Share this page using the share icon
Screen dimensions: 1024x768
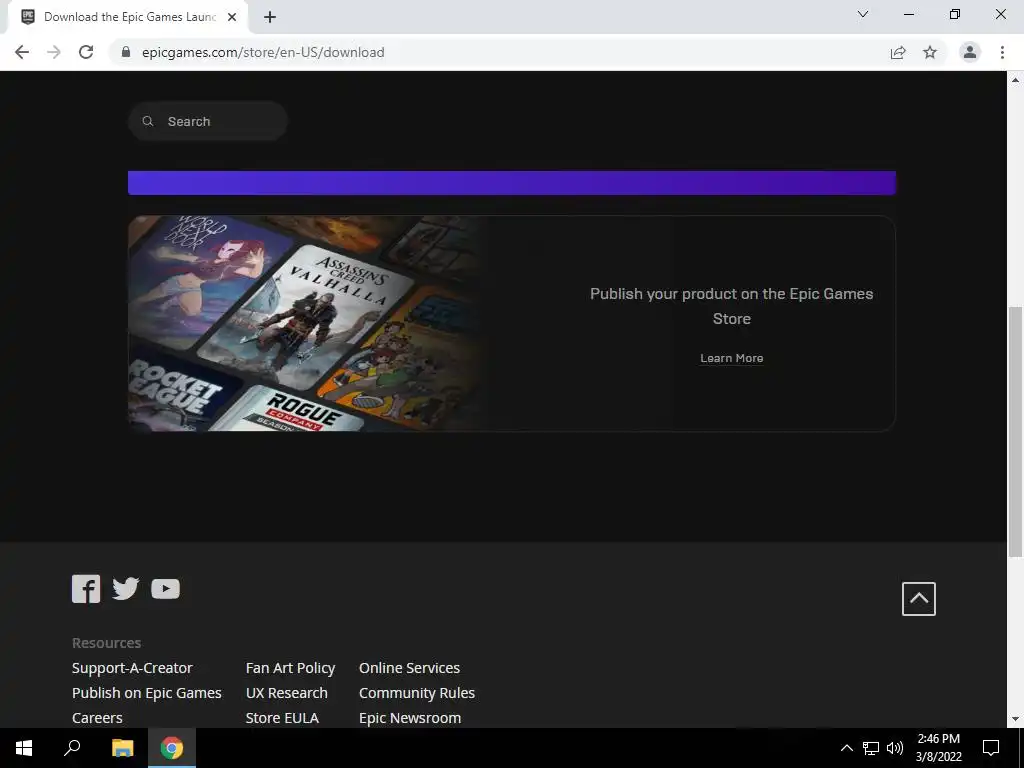pyautogui.click(x=898, y=52)
